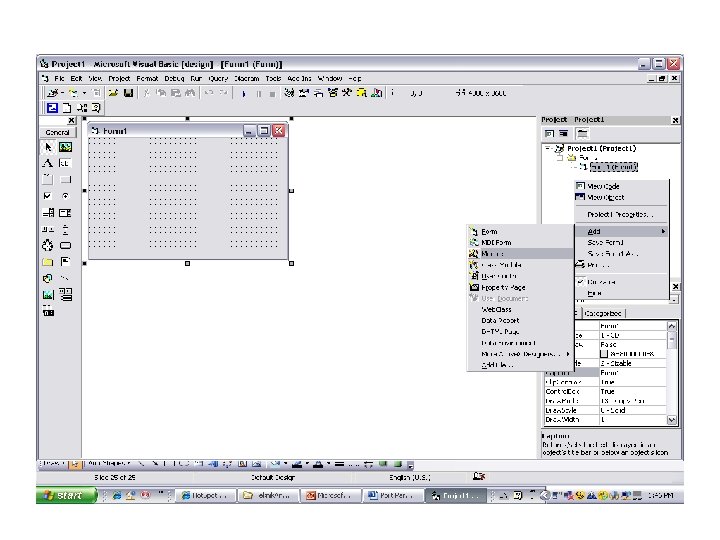Select the ListBox control in toolbox
720x540 pixels.
(x=65, y=213)
